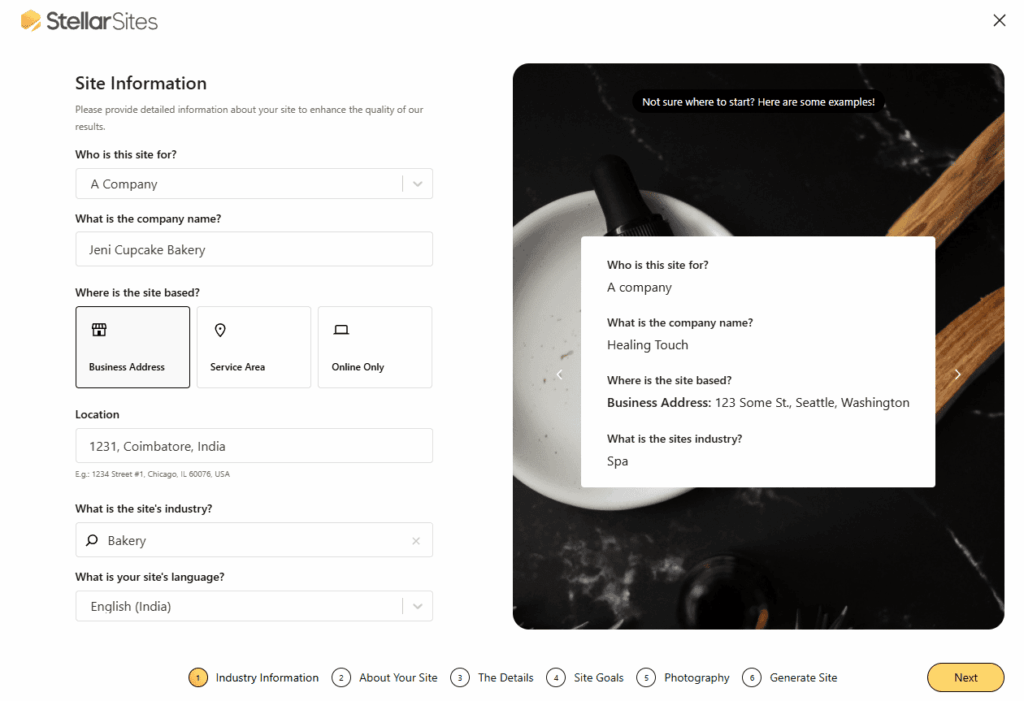Viewport: 1024px width, 701px height.
Task: Open the site's language dropdown
Action: 254,606
